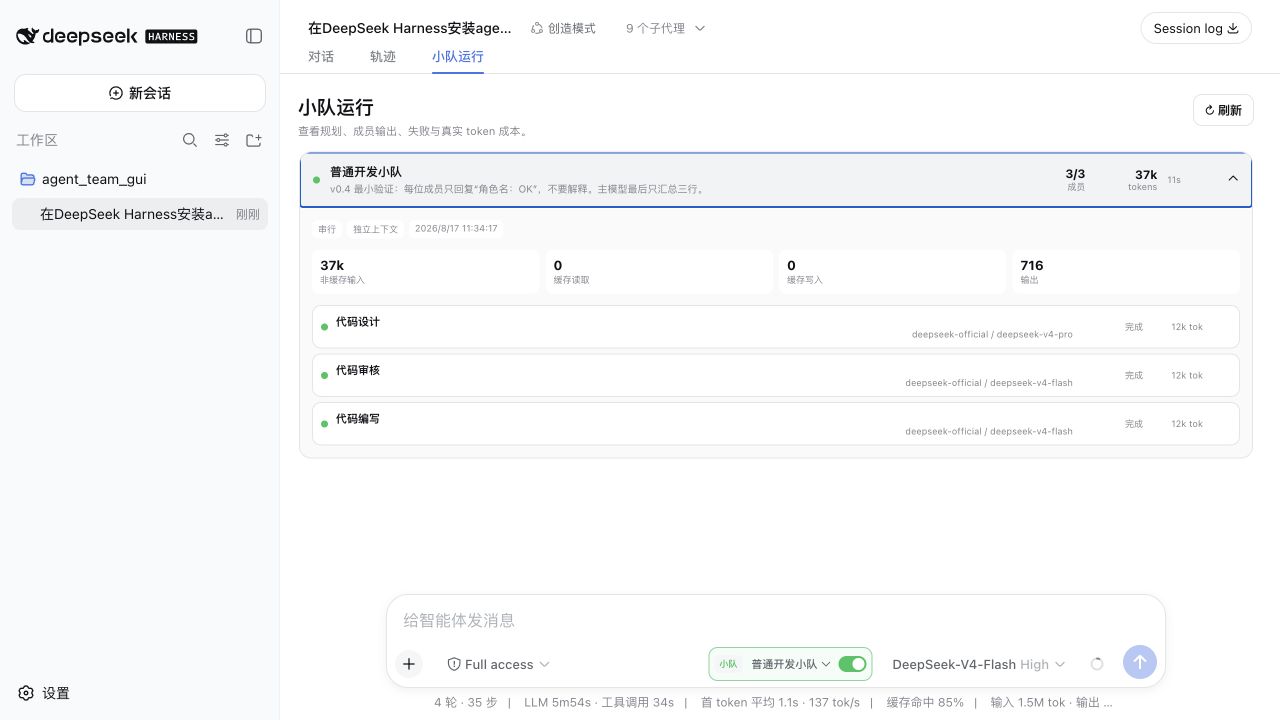Click the 缓存写入 stat card
The image size is (1280, 720).
(x=892, y=271)
